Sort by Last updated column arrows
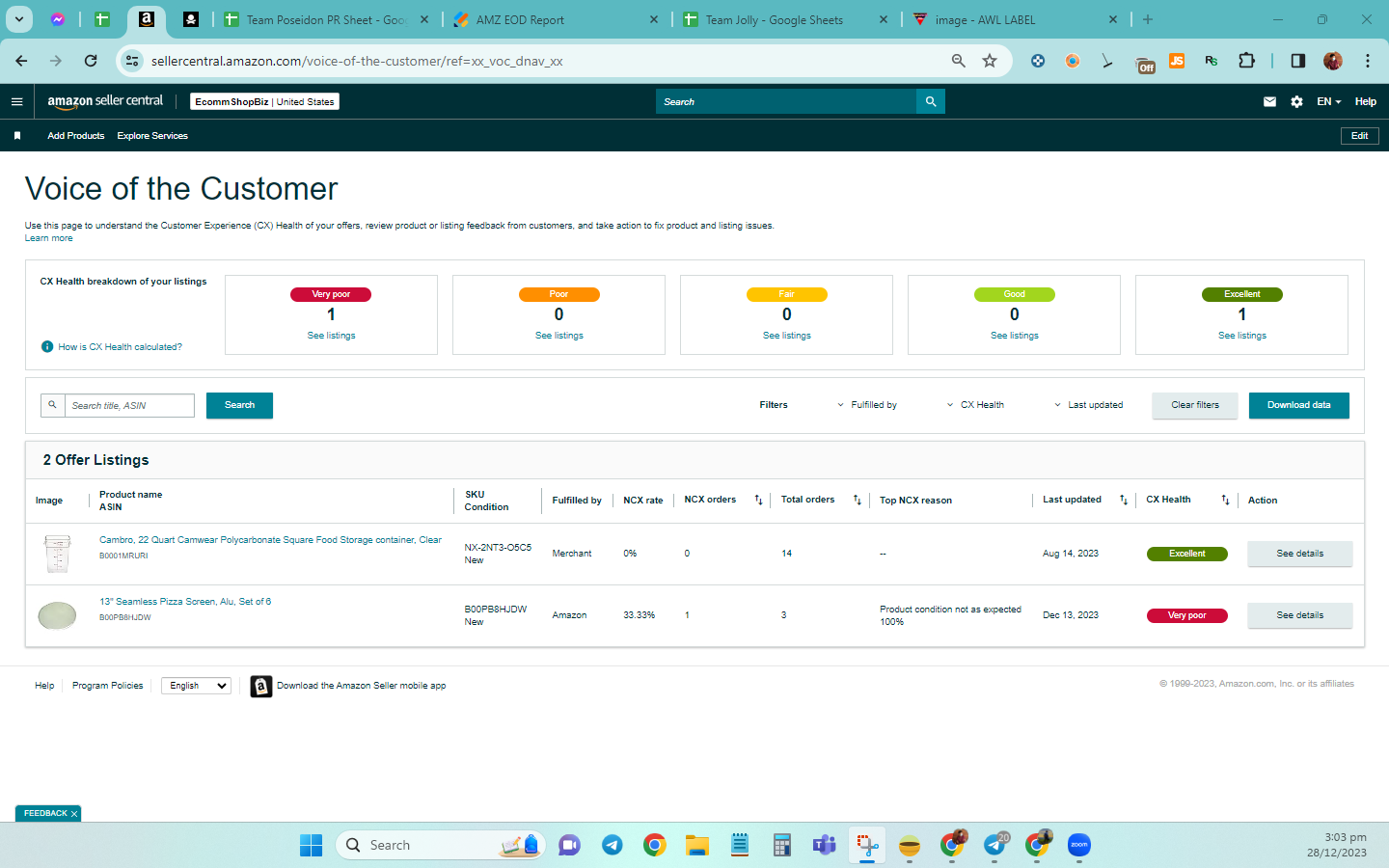The image size is (1389, 868). click(1124, 500)
